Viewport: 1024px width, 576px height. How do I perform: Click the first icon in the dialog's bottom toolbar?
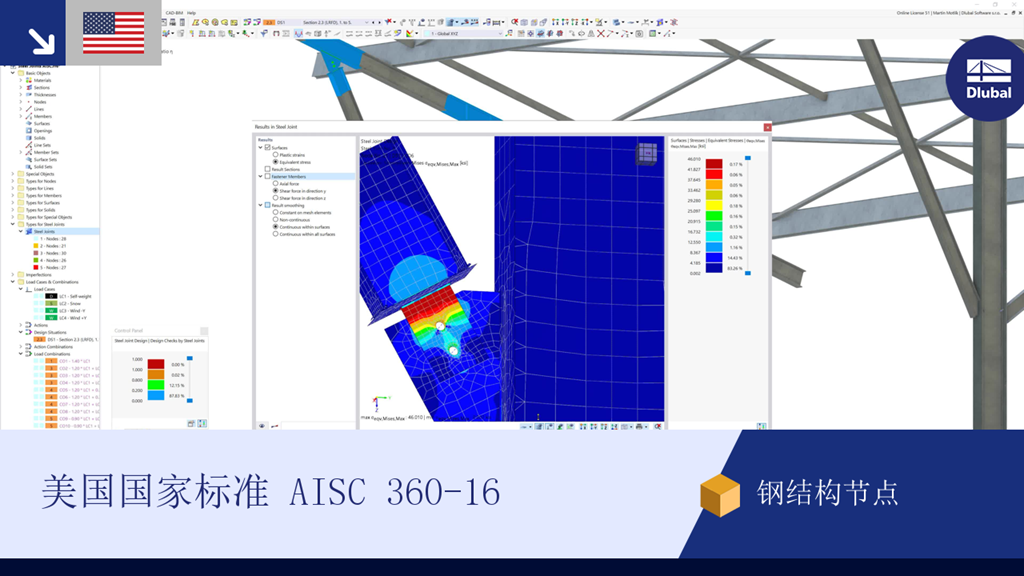coord(525,426)
